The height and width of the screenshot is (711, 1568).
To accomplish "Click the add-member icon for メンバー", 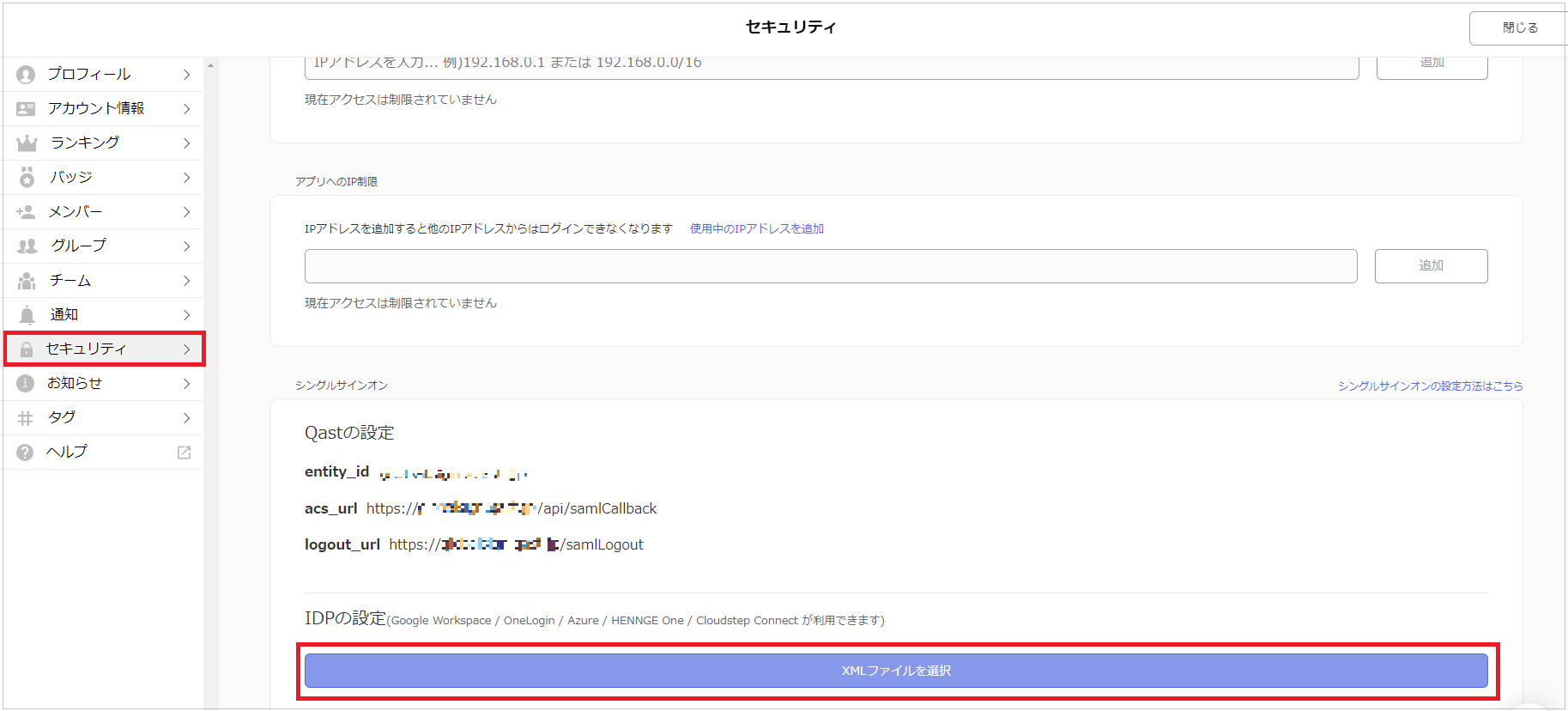I will 26,212.
